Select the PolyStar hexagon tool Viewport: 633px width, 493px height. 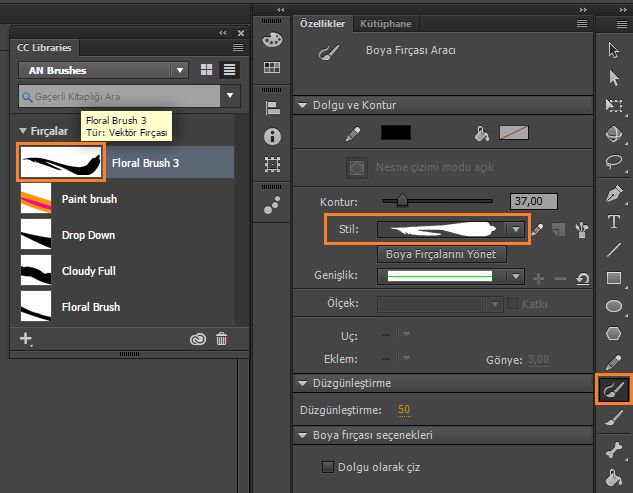(x=614, y=334)
